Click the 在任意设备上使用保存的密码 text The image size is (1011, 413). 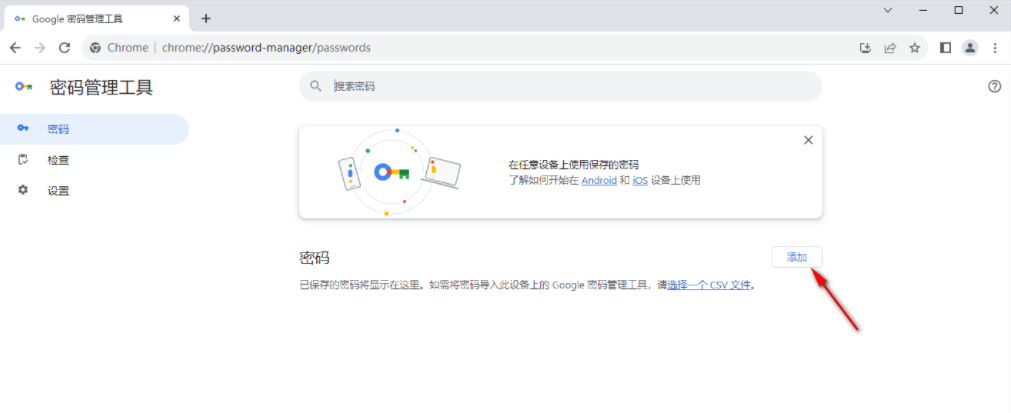coord(574,165)
